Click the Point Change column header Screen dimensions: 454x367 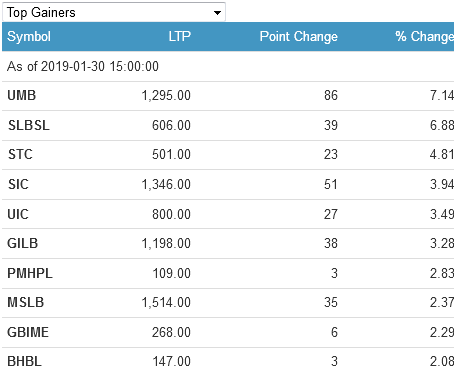pyautogui.click(x=299, y=37)
